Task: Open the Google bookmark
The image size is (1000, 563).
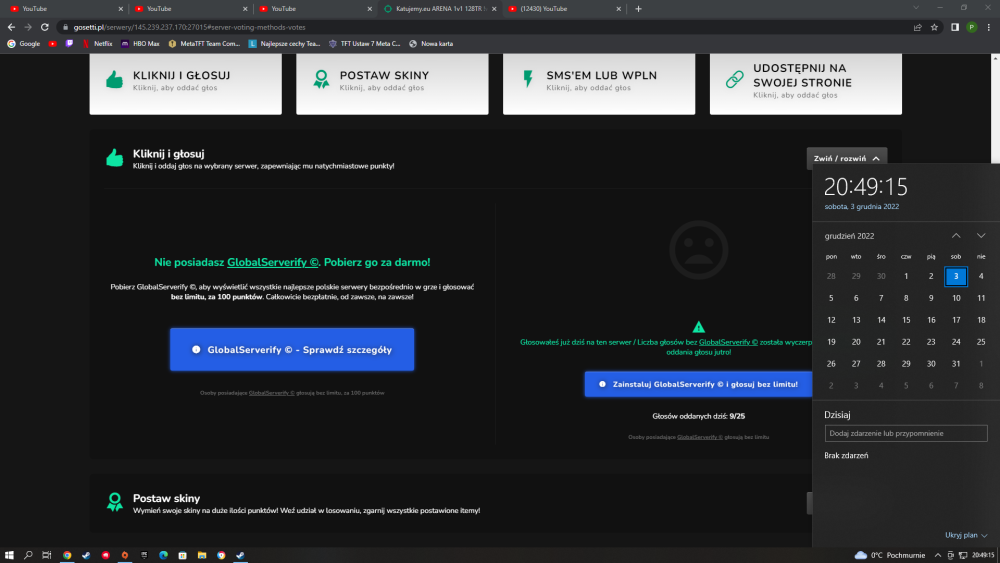Action: tap(24, 44)
